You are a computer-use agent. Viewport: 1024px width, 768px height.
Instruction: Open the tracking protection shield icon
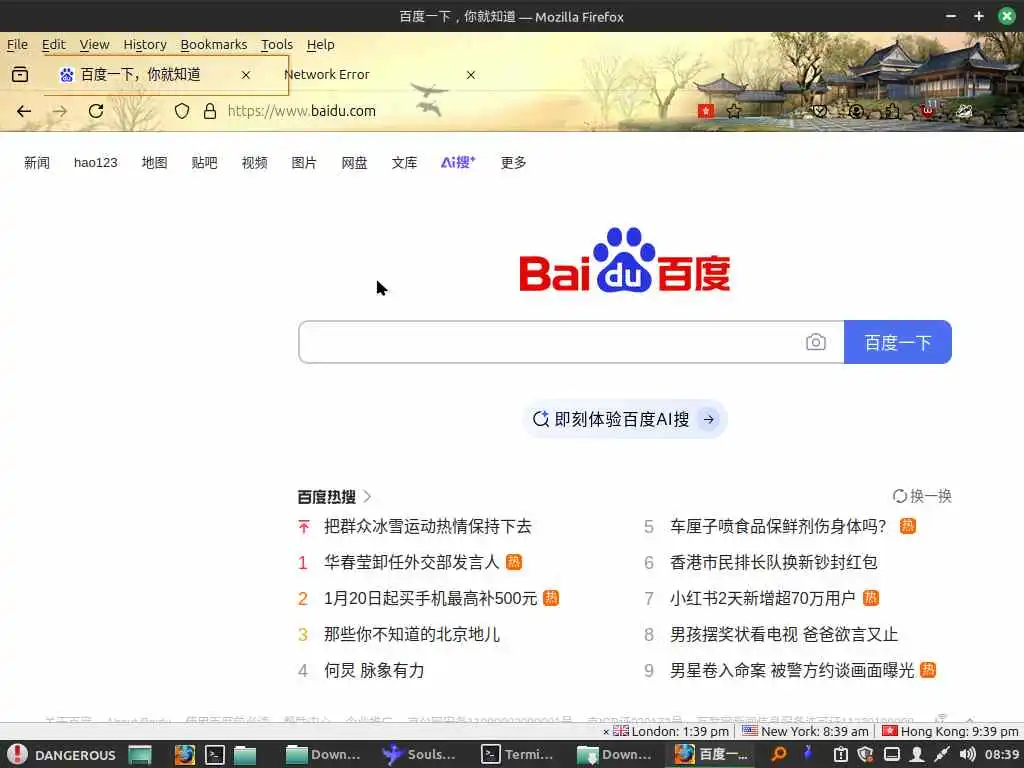click(x=182, y=111)
